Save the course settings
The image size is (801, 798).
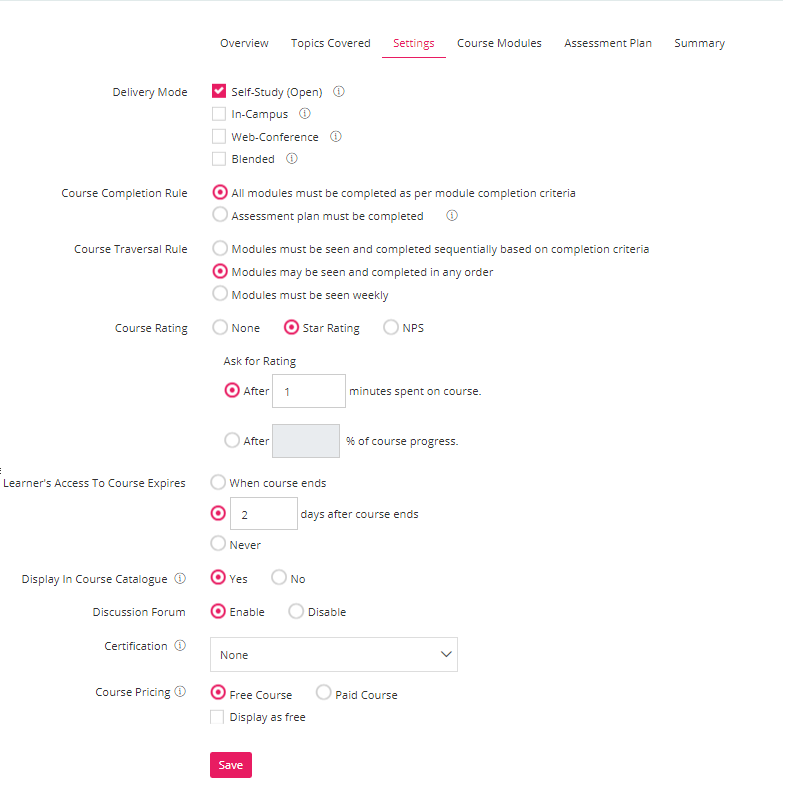click(x=231, y=765)
